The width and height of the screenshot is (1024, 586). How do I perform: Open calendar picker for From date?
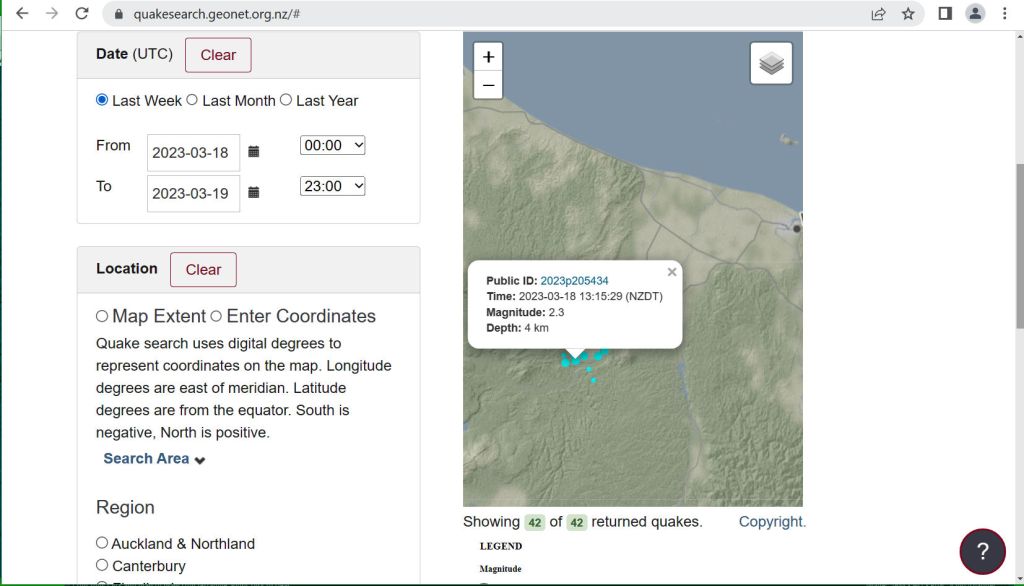point(254,152)
